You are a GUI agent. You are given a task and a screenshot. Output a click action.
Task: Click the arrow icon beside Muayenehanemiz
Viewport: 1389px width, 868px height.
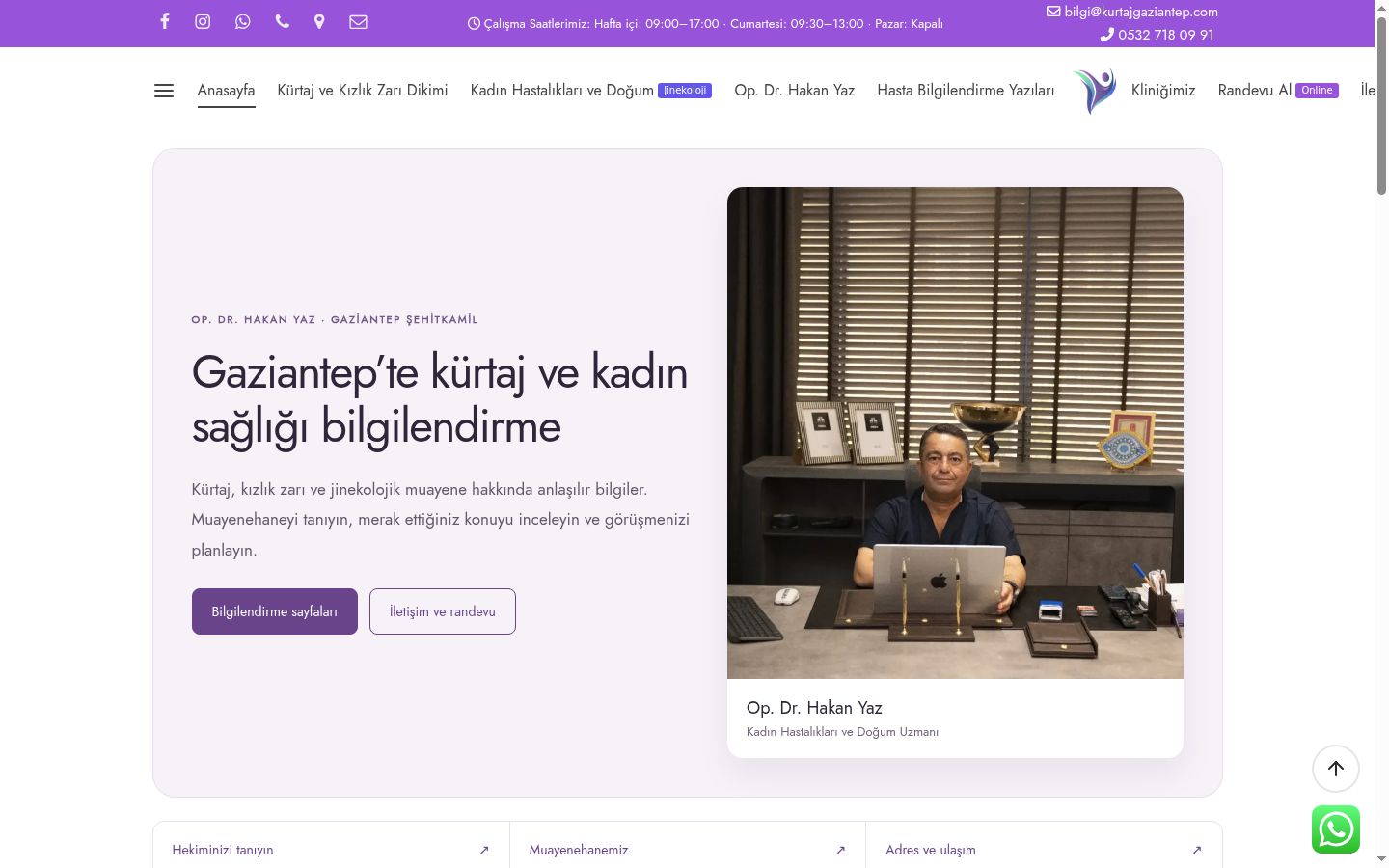pos(840,850)
